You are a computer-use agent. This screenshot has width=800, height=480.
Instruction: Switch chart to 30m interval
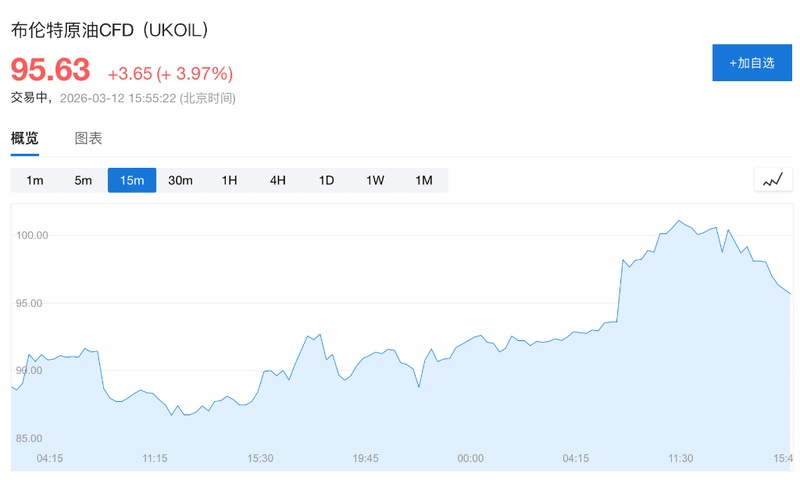coord(180,181)
